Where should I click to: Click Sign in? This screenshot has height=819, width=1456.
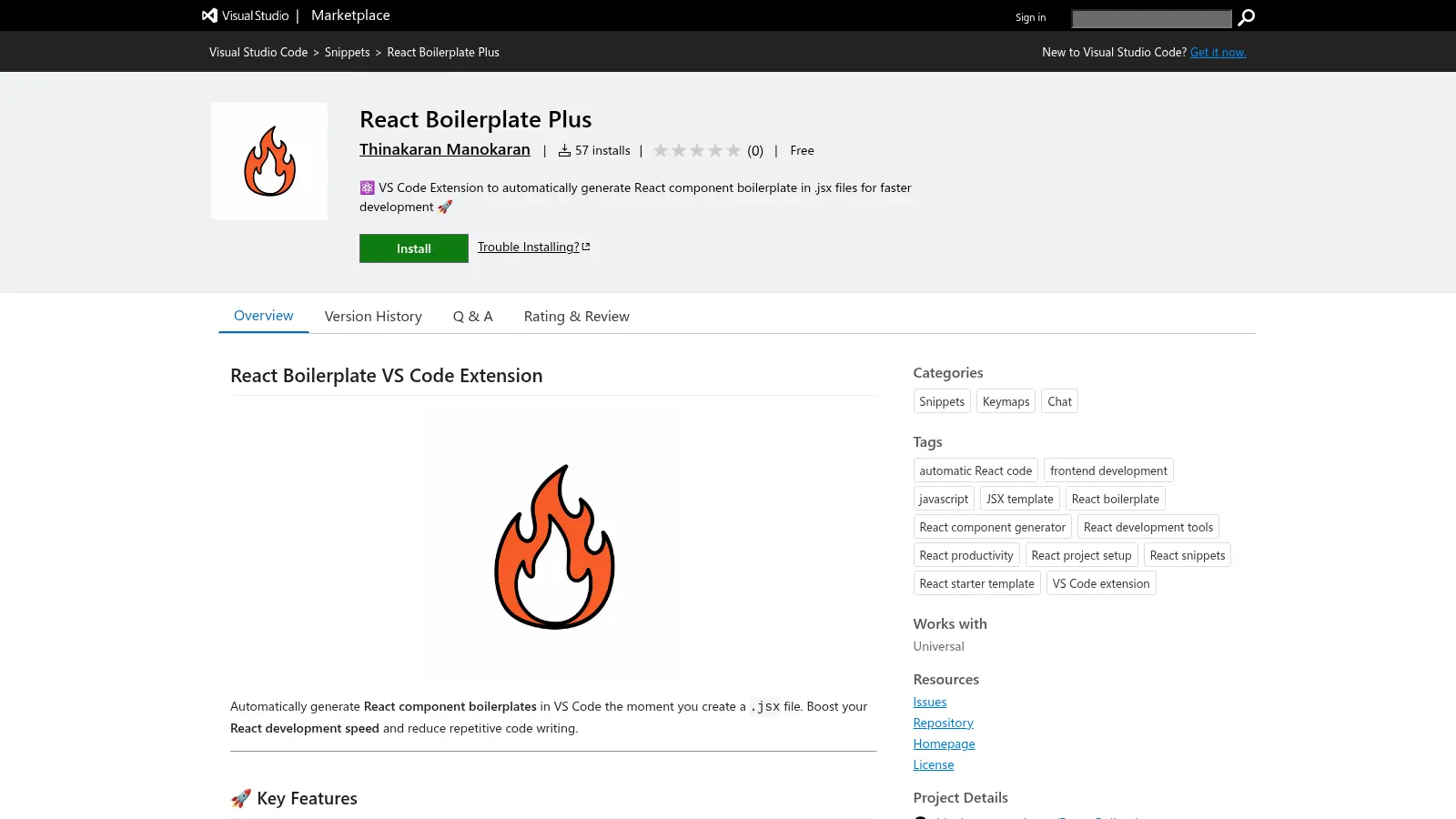1030,17
